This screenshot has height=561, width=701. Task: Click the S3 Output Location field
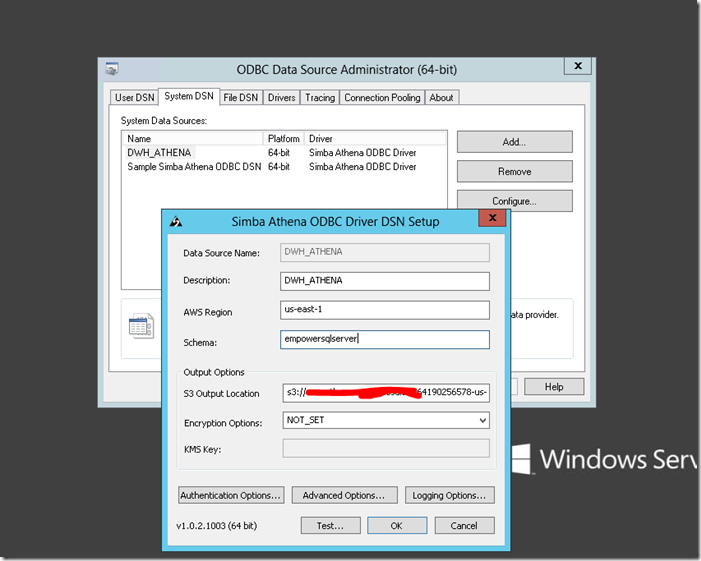click(x=386, y=393)
